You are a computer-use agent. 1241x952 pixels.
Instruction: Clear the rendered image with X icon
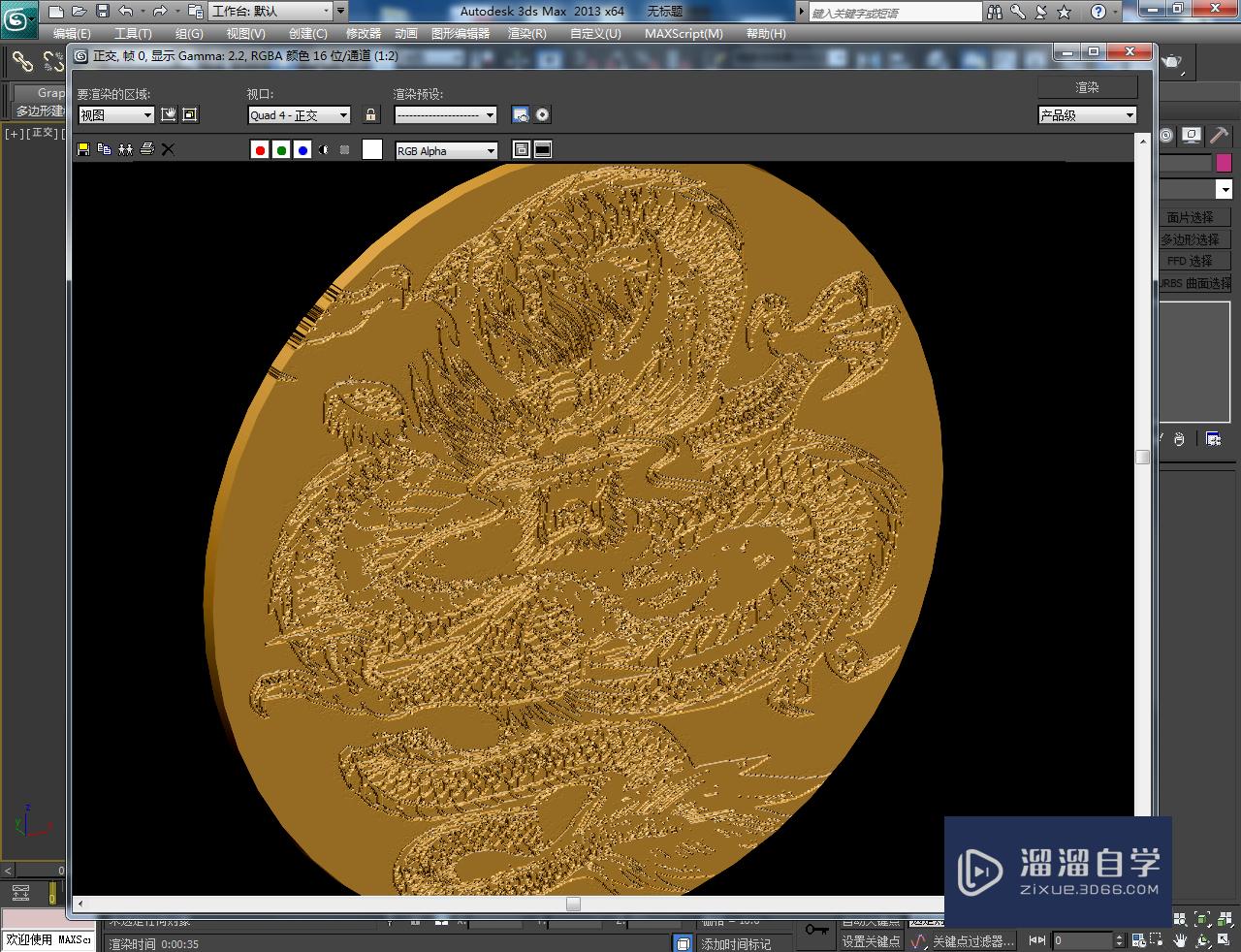(168, 149)
